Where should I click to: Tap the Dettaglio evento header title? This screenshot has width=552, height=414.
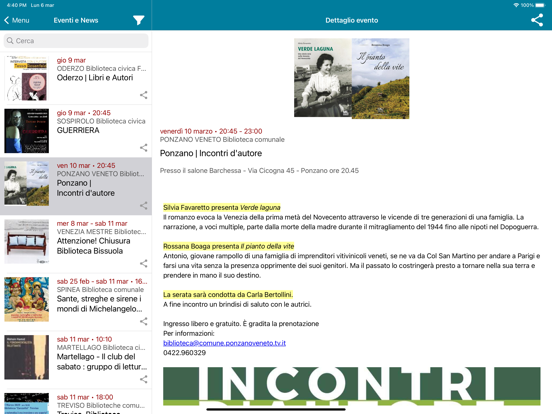352,20
